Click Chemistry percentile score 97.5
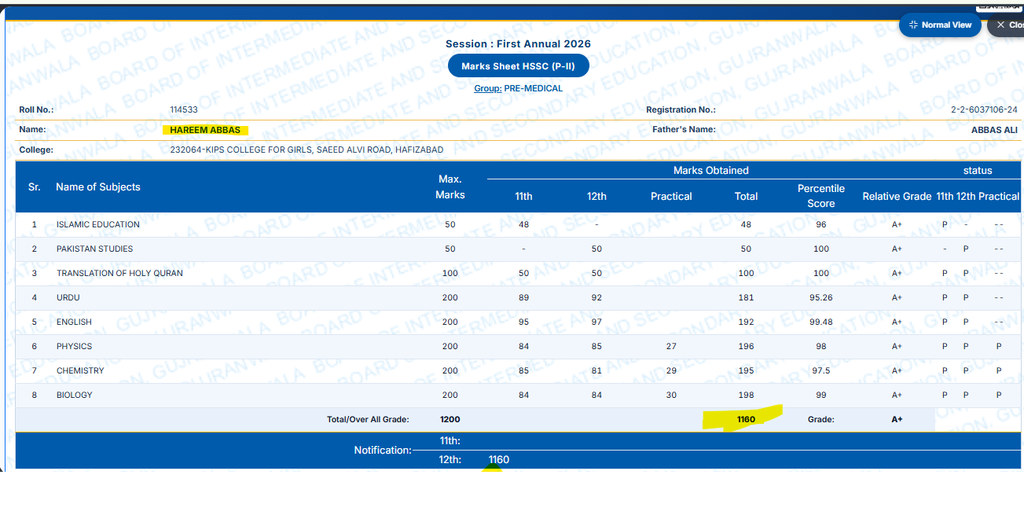 (821, 370)
